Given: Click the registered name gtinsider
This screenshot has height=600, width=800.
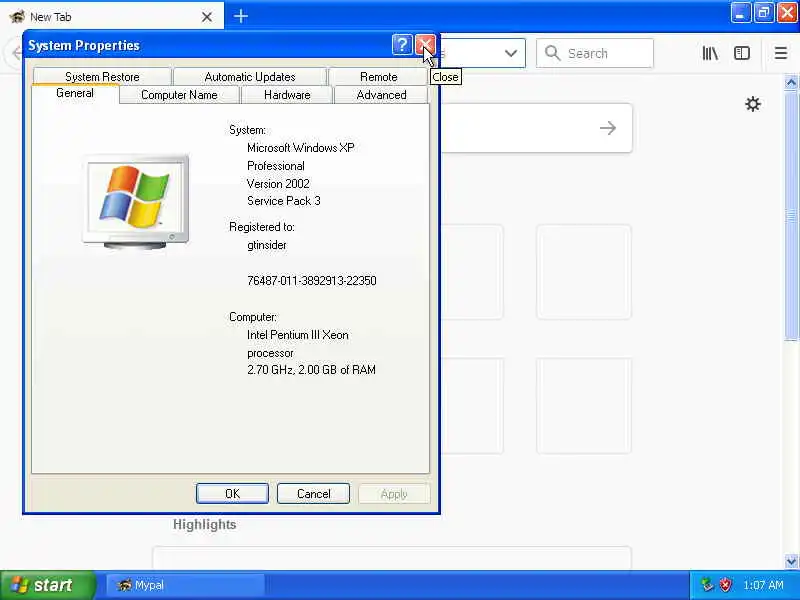Looking at the screenshot, I should 267,245.
